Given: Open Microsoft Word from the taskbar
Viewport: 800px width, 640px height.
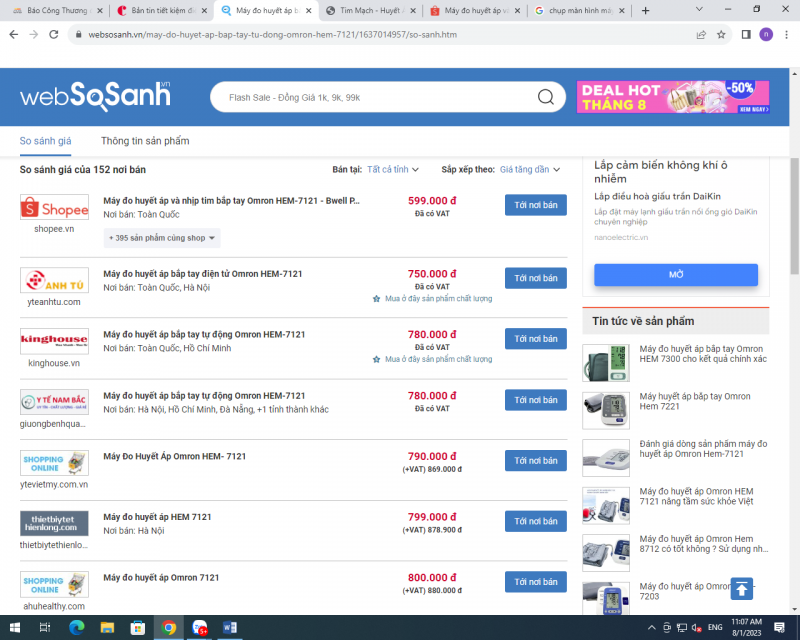Looking at the screenshot, I should 230,627.
